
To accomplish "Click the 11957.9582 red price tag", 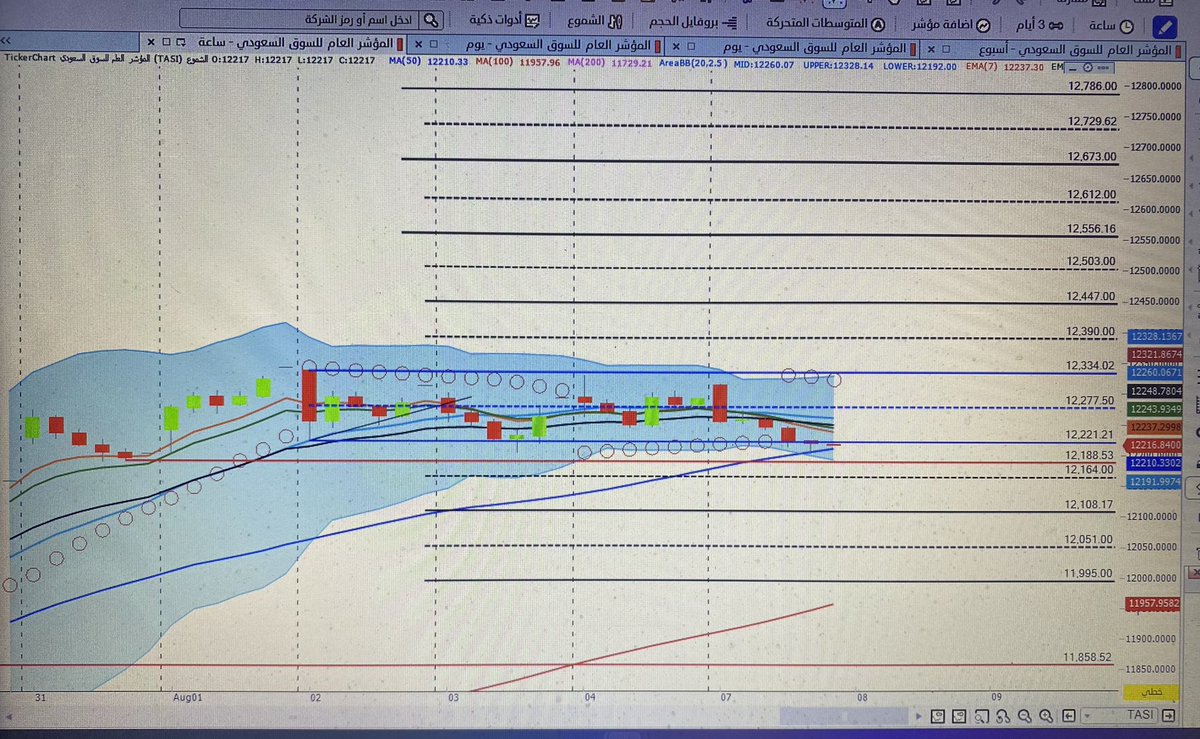I will coord(1155,603).
